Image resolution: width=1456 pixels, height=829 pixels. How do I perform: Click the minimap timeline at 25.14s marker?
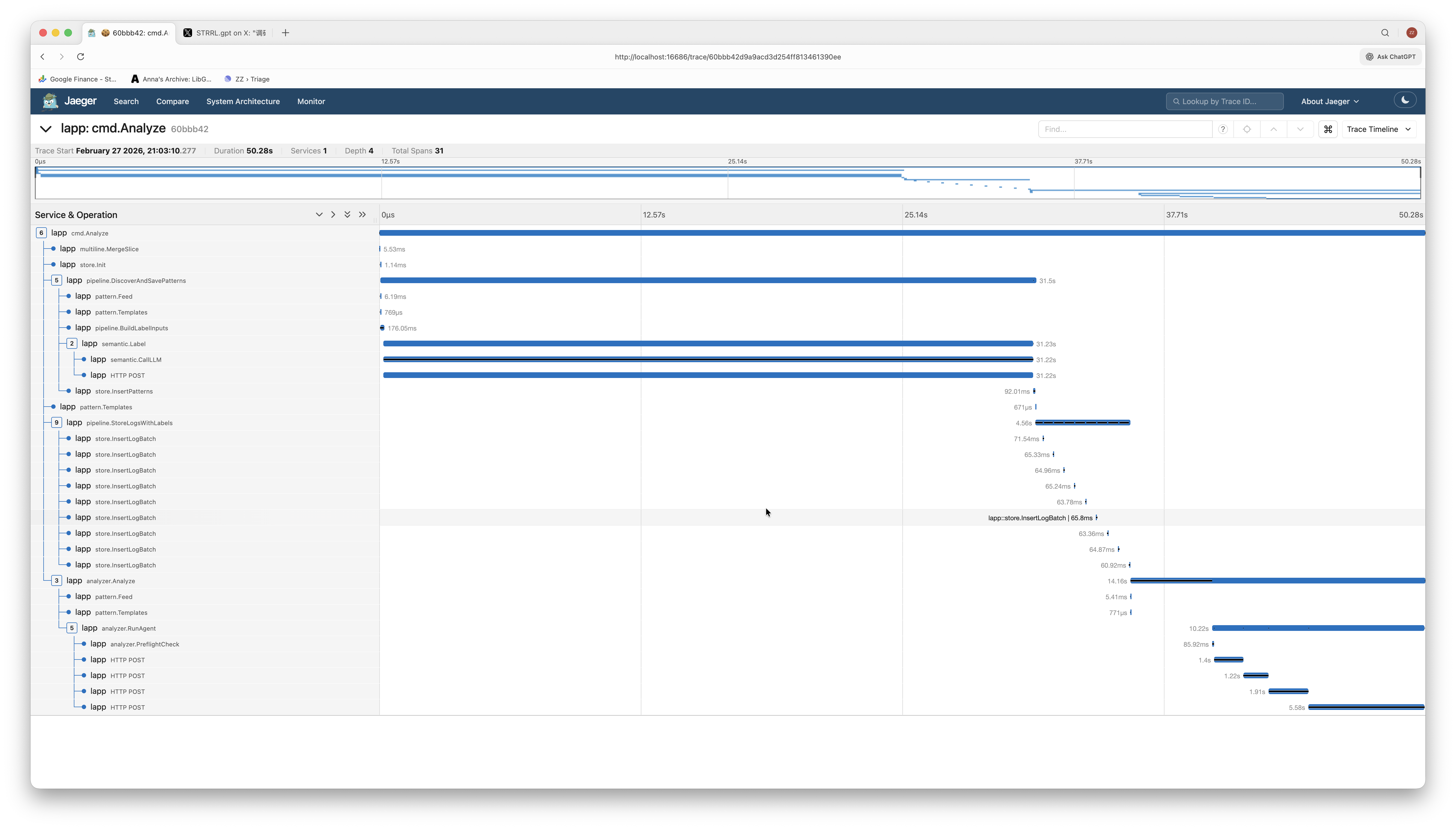[x=728, y=182]
